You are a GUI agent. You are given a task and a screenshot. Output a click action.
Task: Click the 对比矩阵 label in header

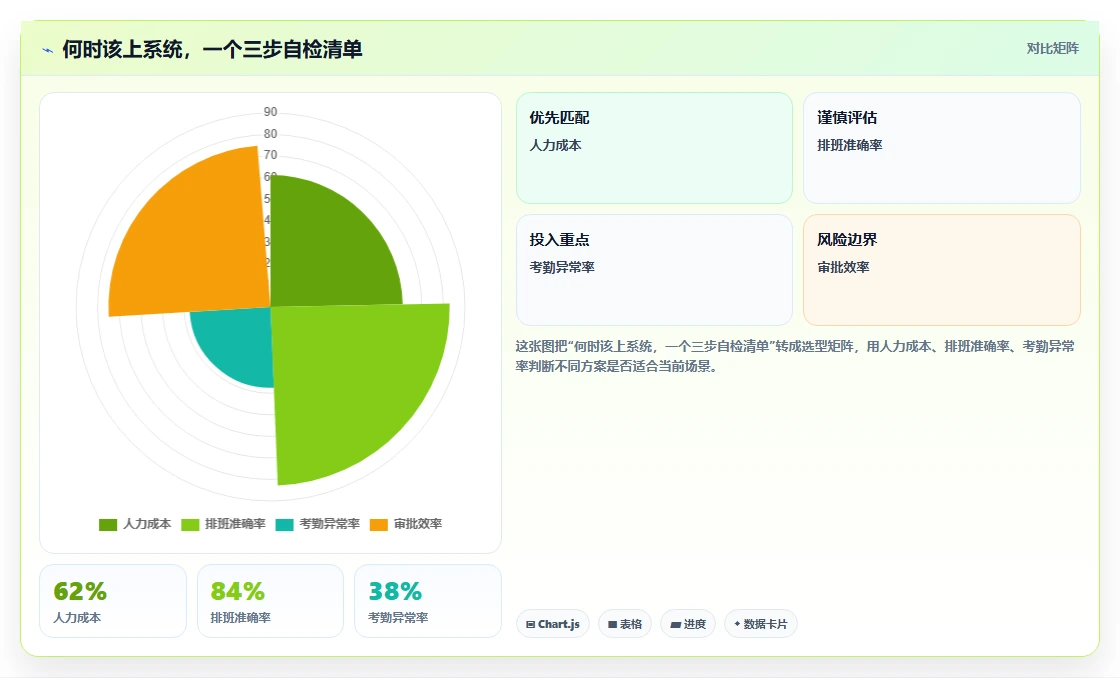[1052, 49]
